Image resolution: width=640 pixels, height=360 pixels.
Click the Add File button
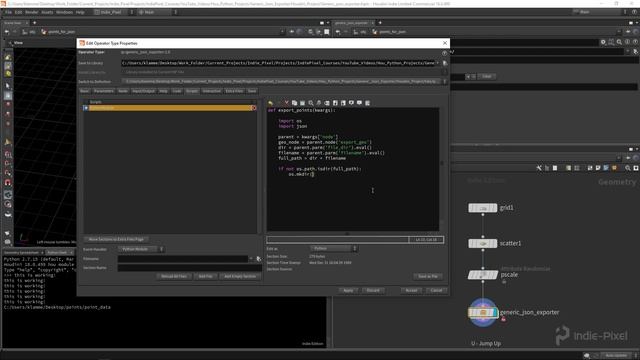(206, 276)
